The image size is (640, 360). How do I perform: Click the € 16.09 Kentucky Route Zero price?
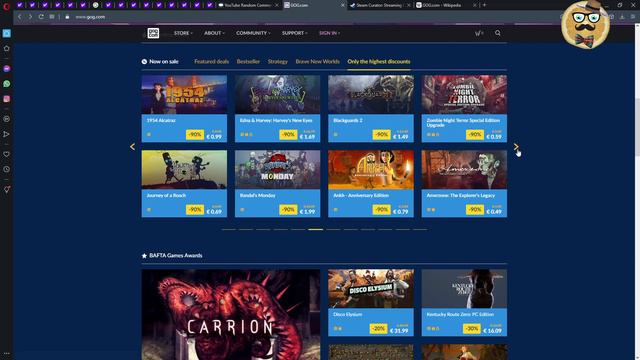492,331
